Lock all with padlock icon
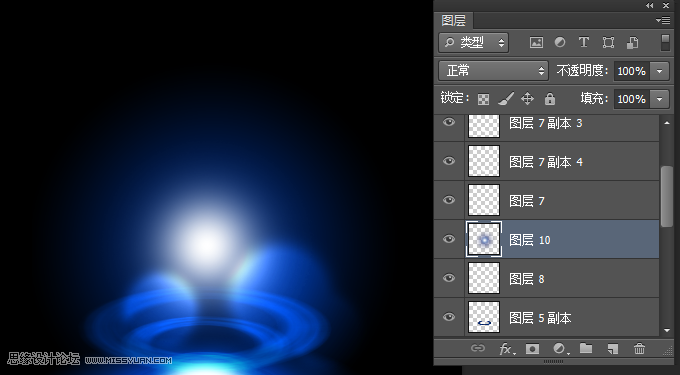The width and height of the screenshot is (680, 375). [x=550, y=99]
